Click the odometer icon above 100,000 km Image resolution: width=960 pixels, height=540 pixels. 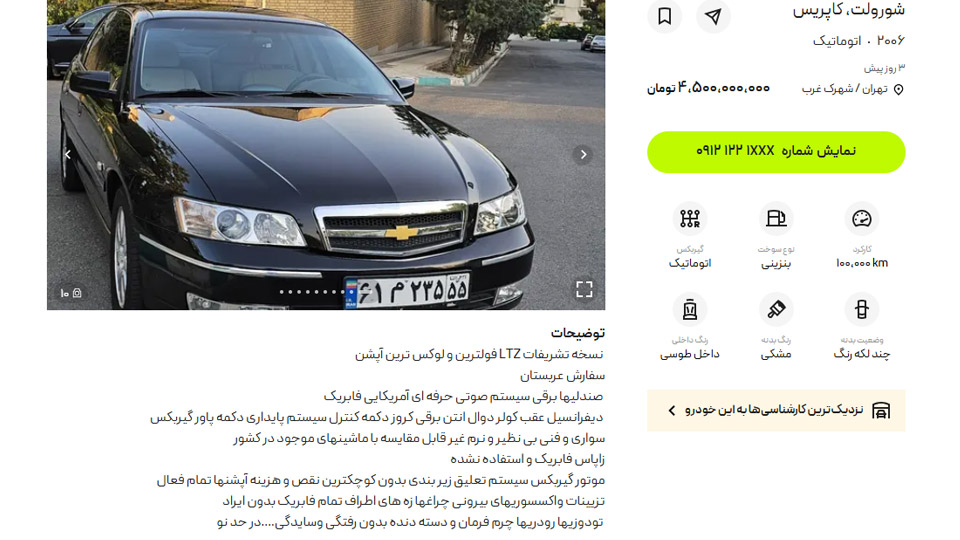pyautogui.click(x=861, y=219)
